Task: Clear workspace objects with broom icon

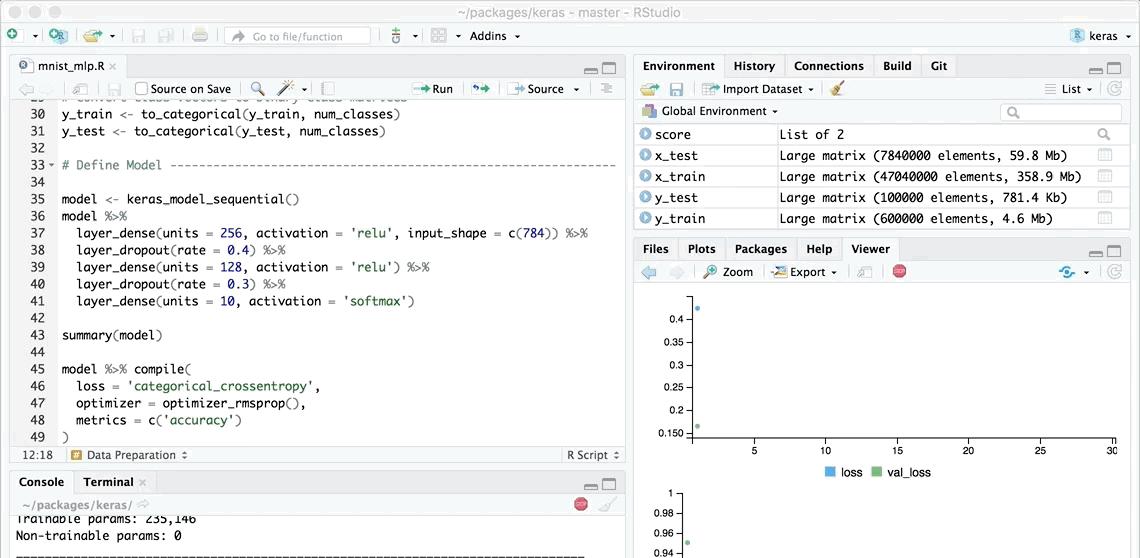Action: [x=837, y=89]
